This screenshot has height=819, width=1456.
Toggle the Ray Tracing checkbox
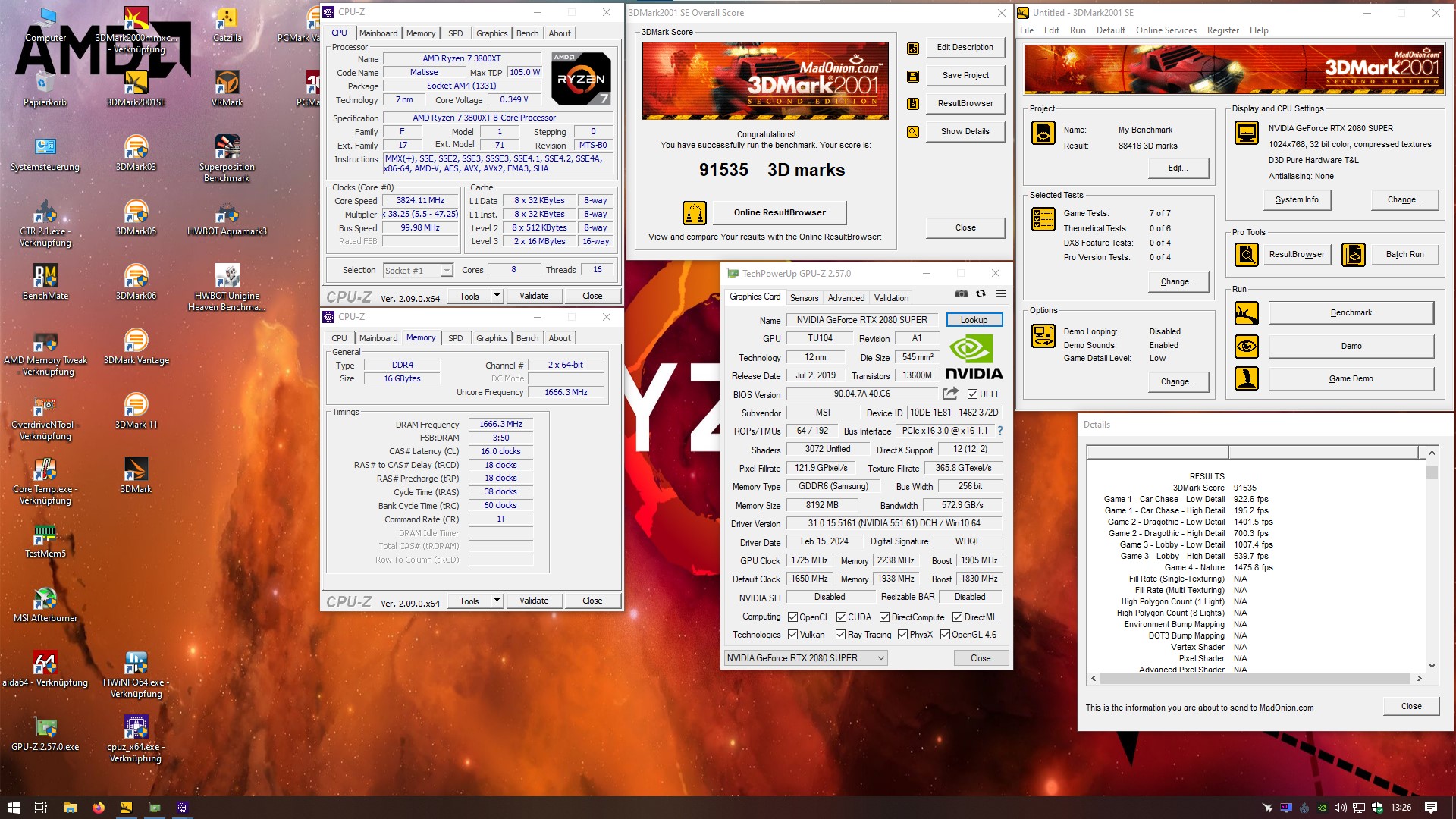click(840, 635)
